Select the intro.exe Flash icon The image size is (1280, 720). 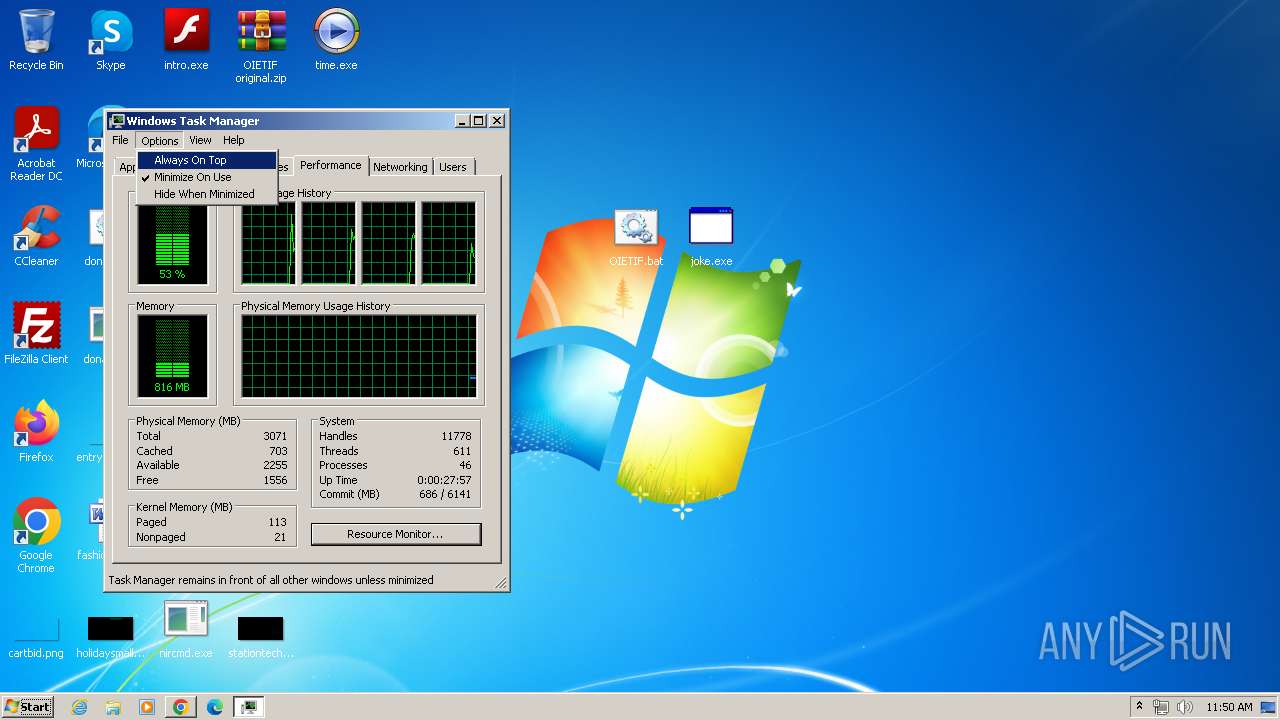coord(186,40)
